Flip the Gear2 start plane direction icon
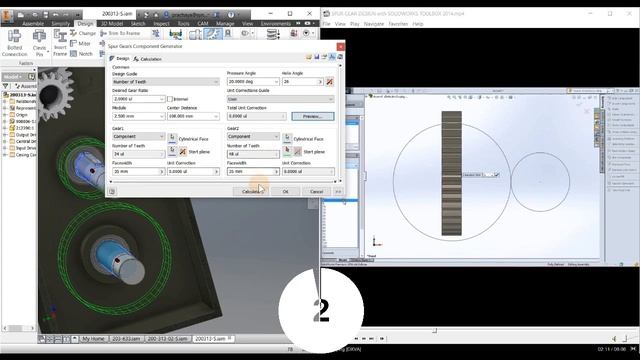Screen dimensions: 640x360 pos(298,152)
